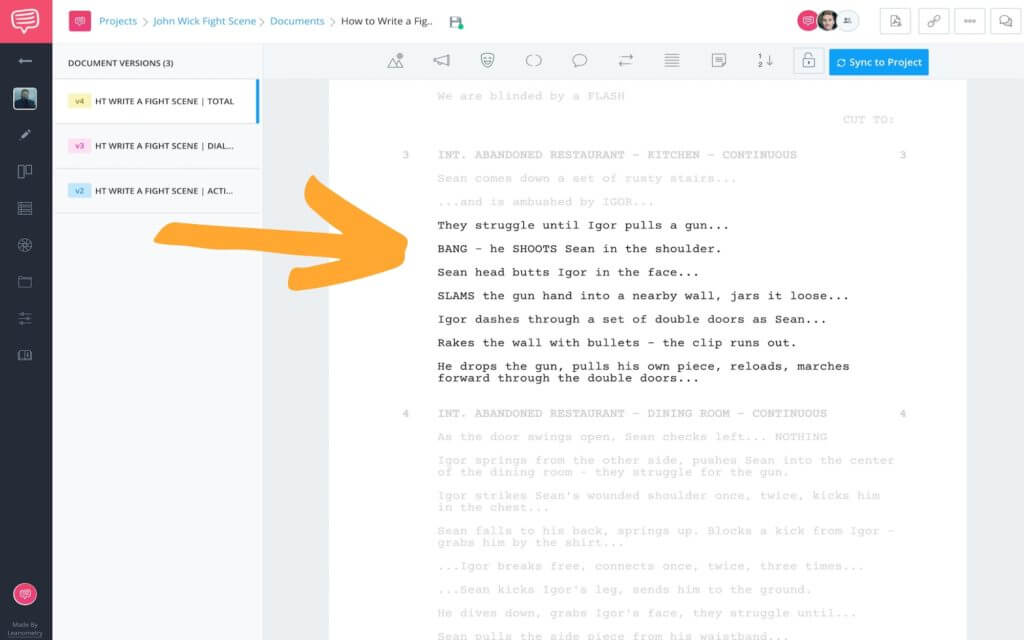Add a Parenthetical element to the script

point(533,60)
